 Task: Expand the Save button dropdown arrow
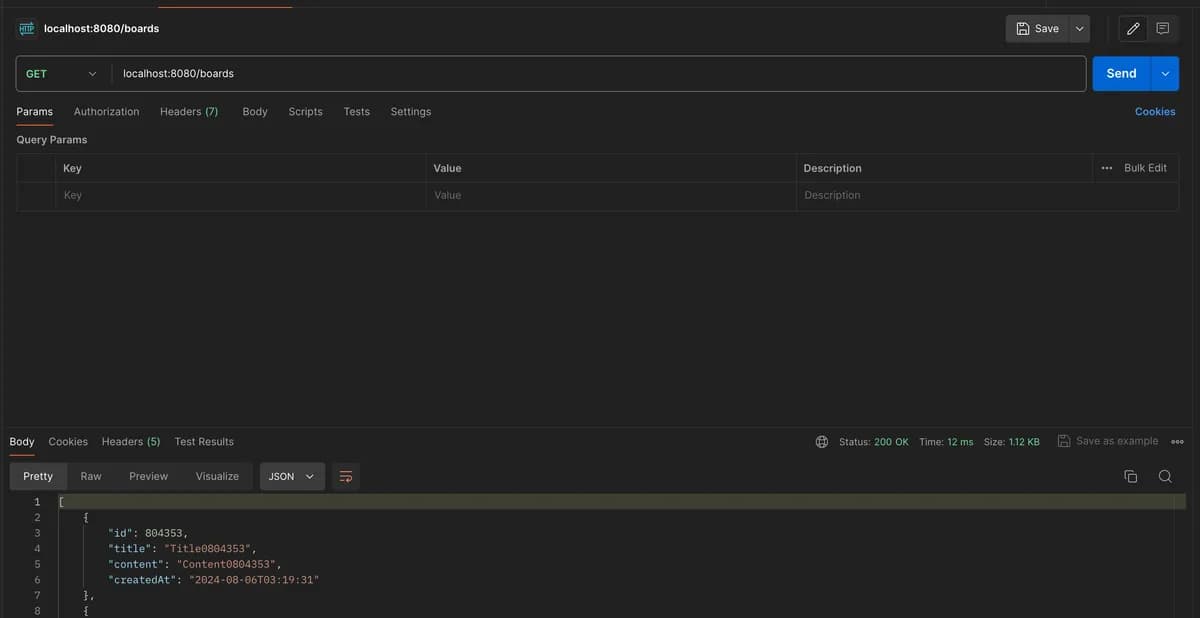click(1079, 29)
